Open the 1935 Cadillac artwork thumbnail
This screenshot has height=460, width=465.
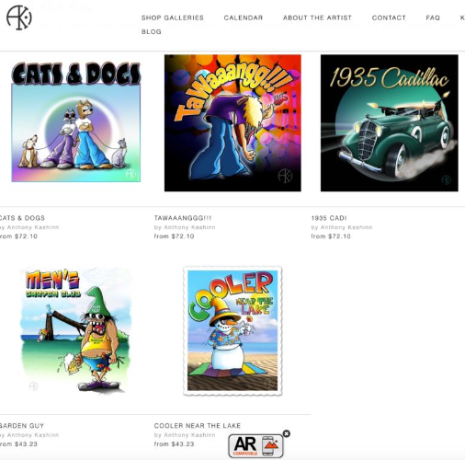(x=389, y=123)
